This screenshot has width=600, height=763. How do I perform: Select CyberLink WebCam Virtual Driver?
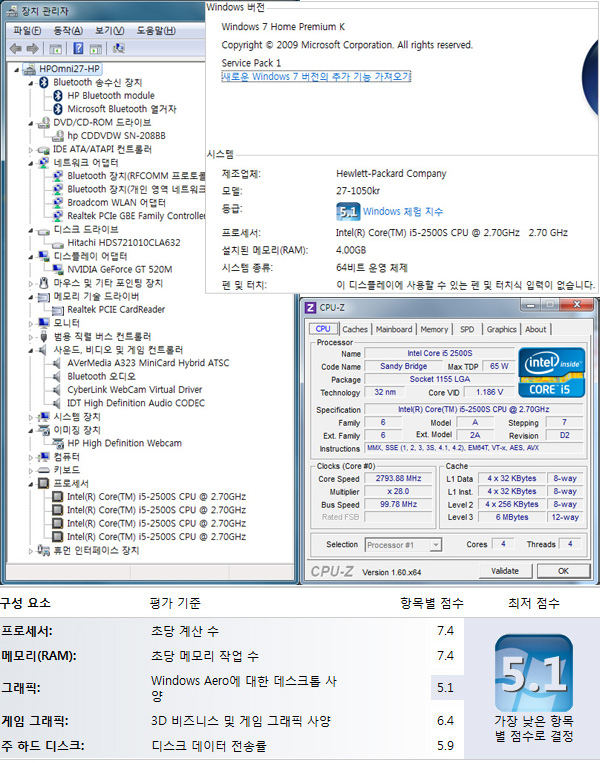pos(134,390)
